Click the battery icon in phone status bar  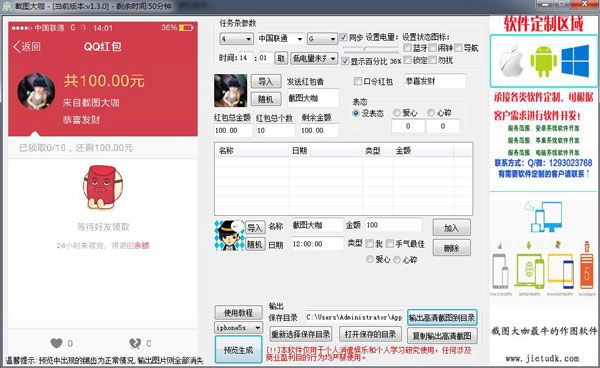pyautogui.click(x=186, y=28)
